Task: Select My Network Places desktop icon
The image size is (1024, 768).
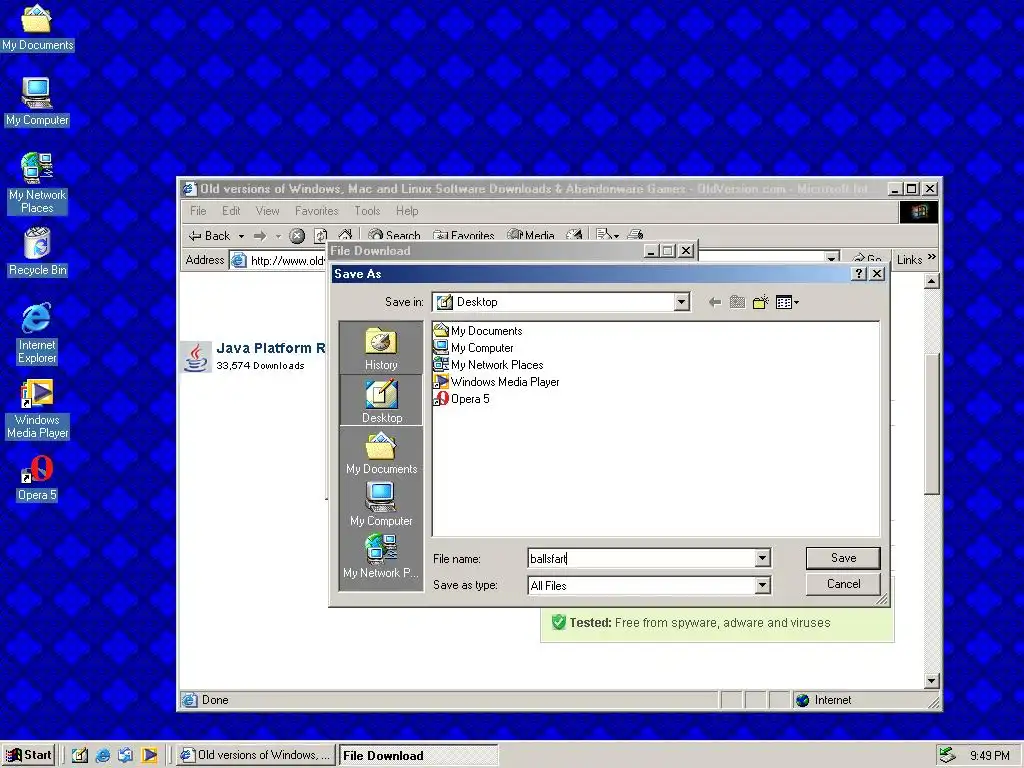Action: point(37,184)
